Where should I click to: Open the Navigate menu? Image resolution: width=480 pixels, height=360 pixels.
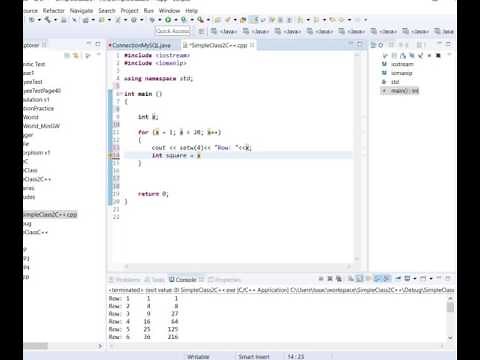click(81, 11)
